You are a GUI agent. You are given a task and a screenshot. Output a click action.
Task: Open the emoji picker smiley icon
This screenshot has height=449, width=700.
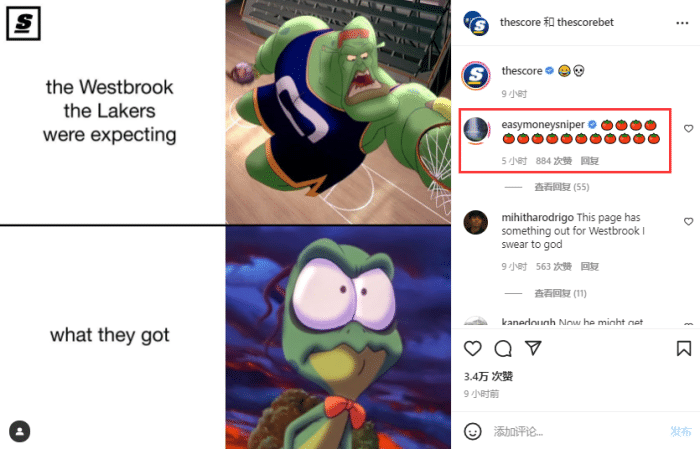click(473, 431)
